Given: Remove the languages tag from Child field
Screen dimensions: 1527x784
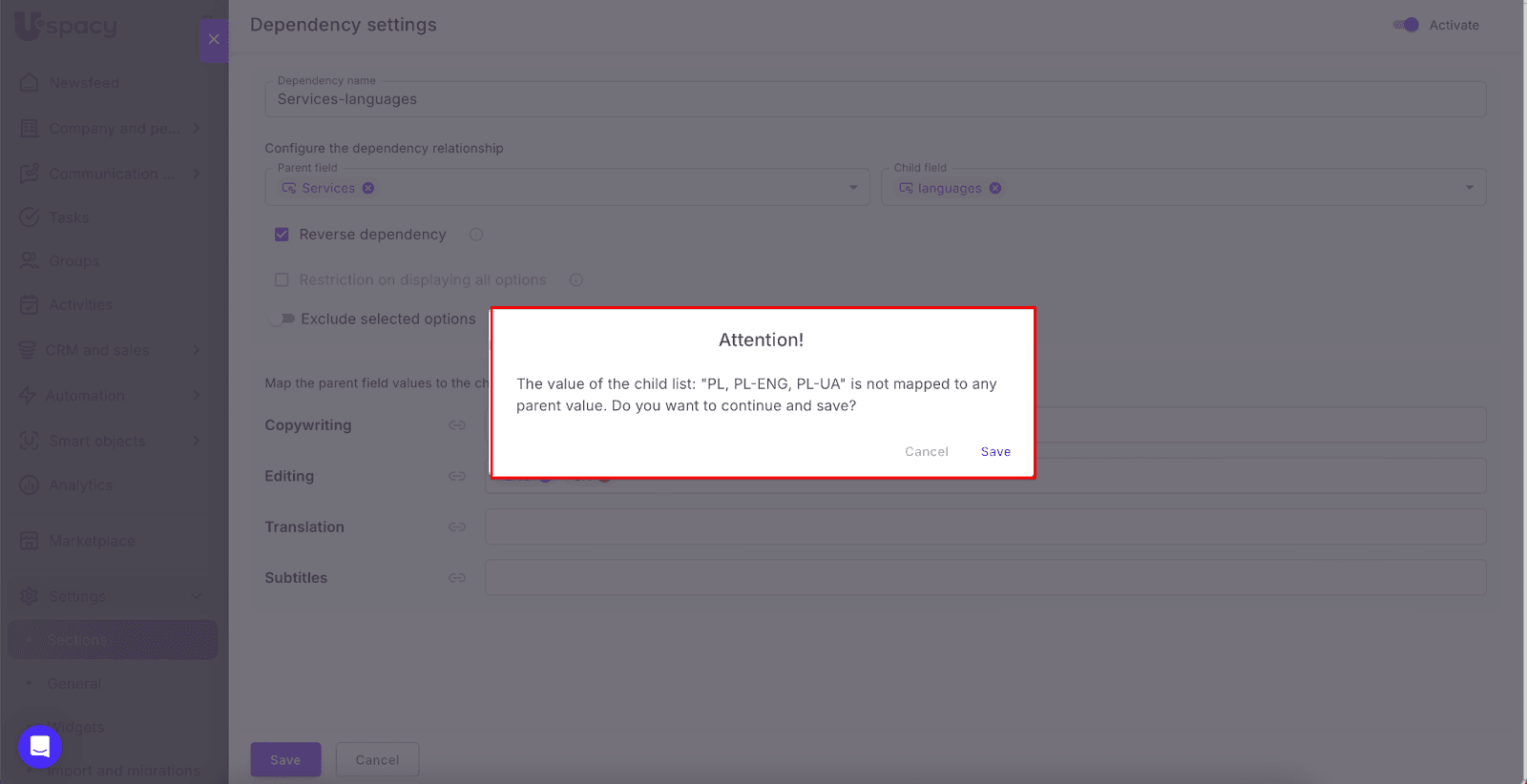Looking at the screenshot, I should pyautogui.click(x=995, y=189).
